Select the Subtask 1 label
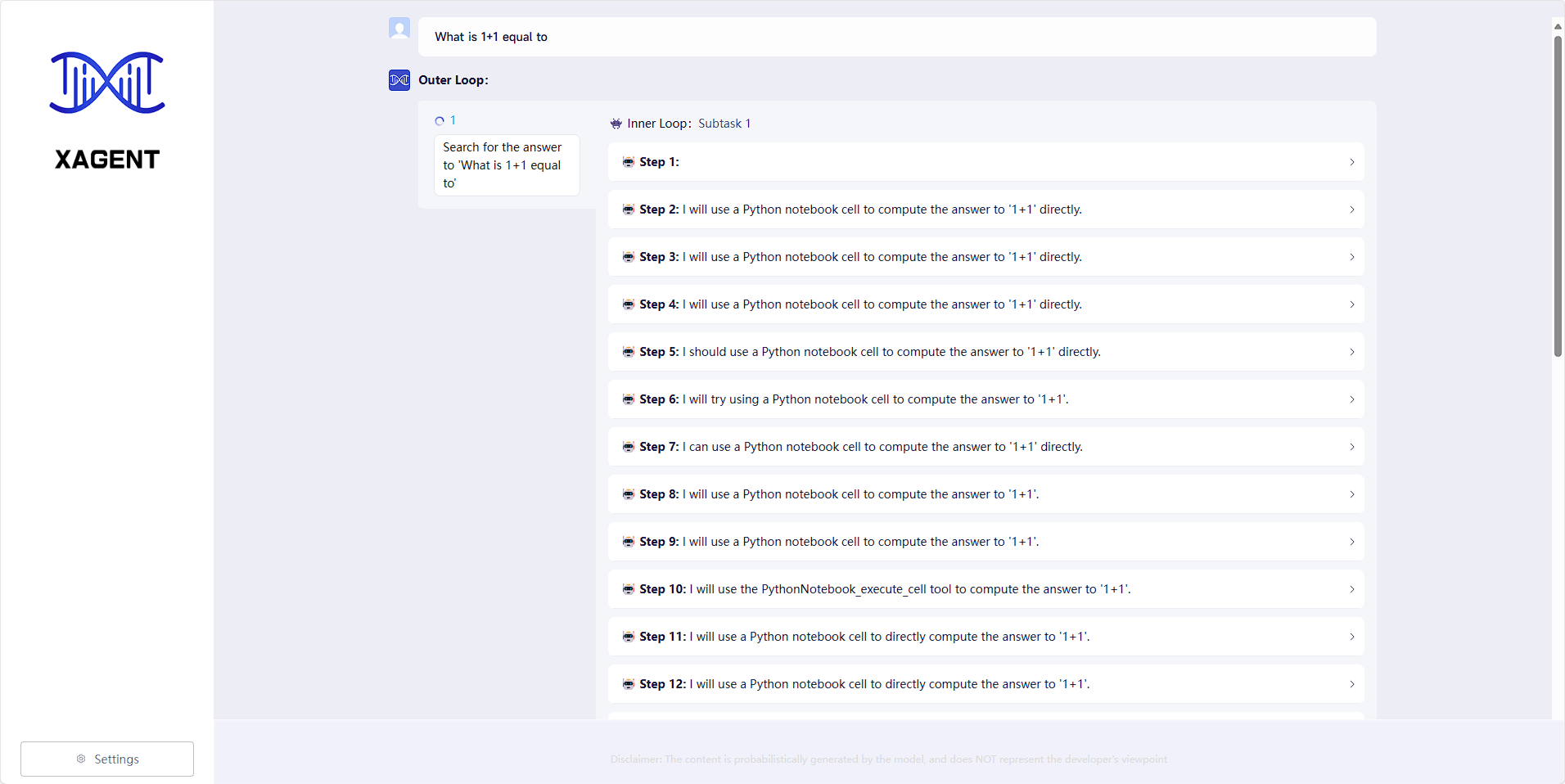Image resolution: width=1565 pixels, height=784 pixels. [724, 124]
